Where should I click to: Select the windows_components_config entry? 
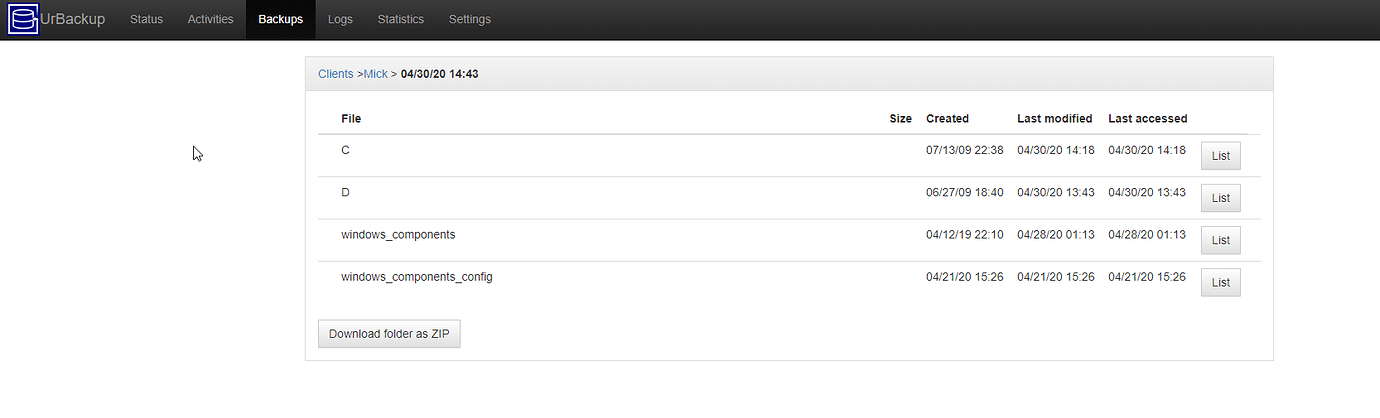[417, 276]
